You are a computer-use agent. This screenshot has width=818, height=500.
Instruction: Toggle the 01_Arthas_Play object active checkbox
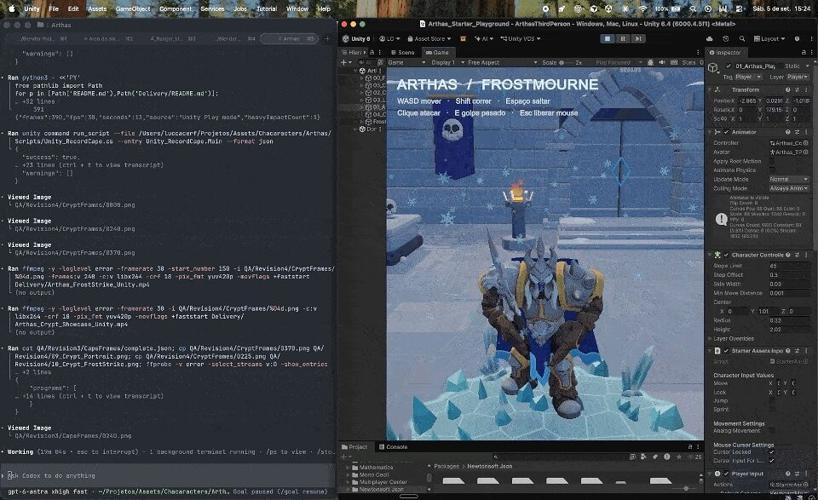point(729,66)
